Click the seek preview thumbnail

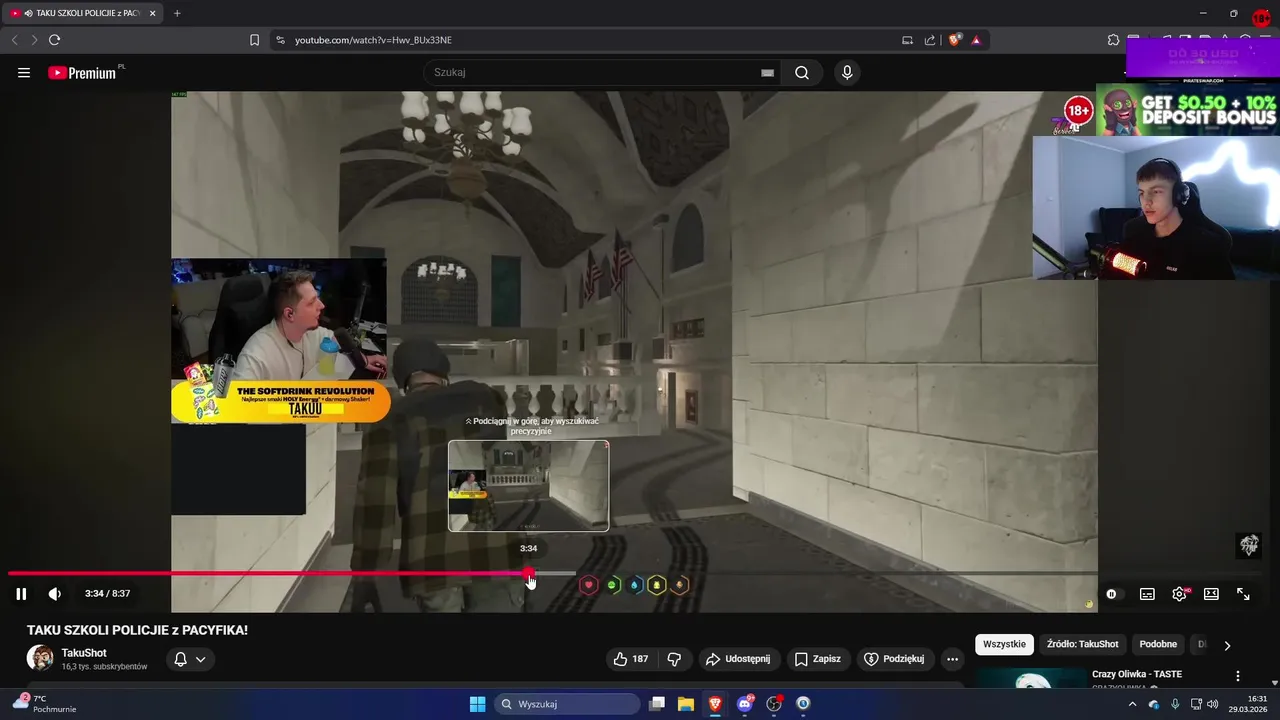[528, 486]
